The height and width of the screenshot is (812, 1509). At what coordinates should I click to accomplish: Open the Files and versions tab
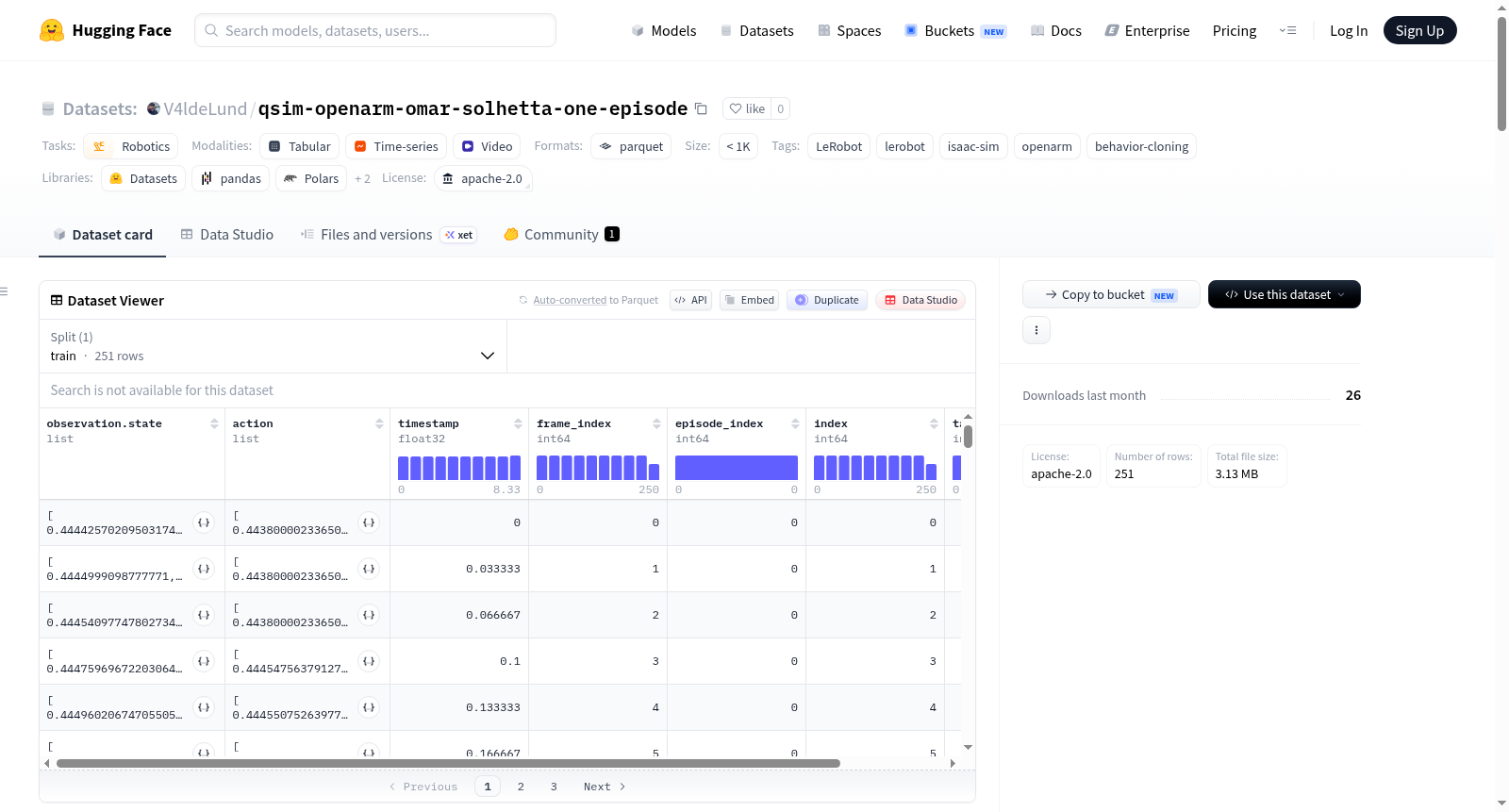tap(389, 234)
